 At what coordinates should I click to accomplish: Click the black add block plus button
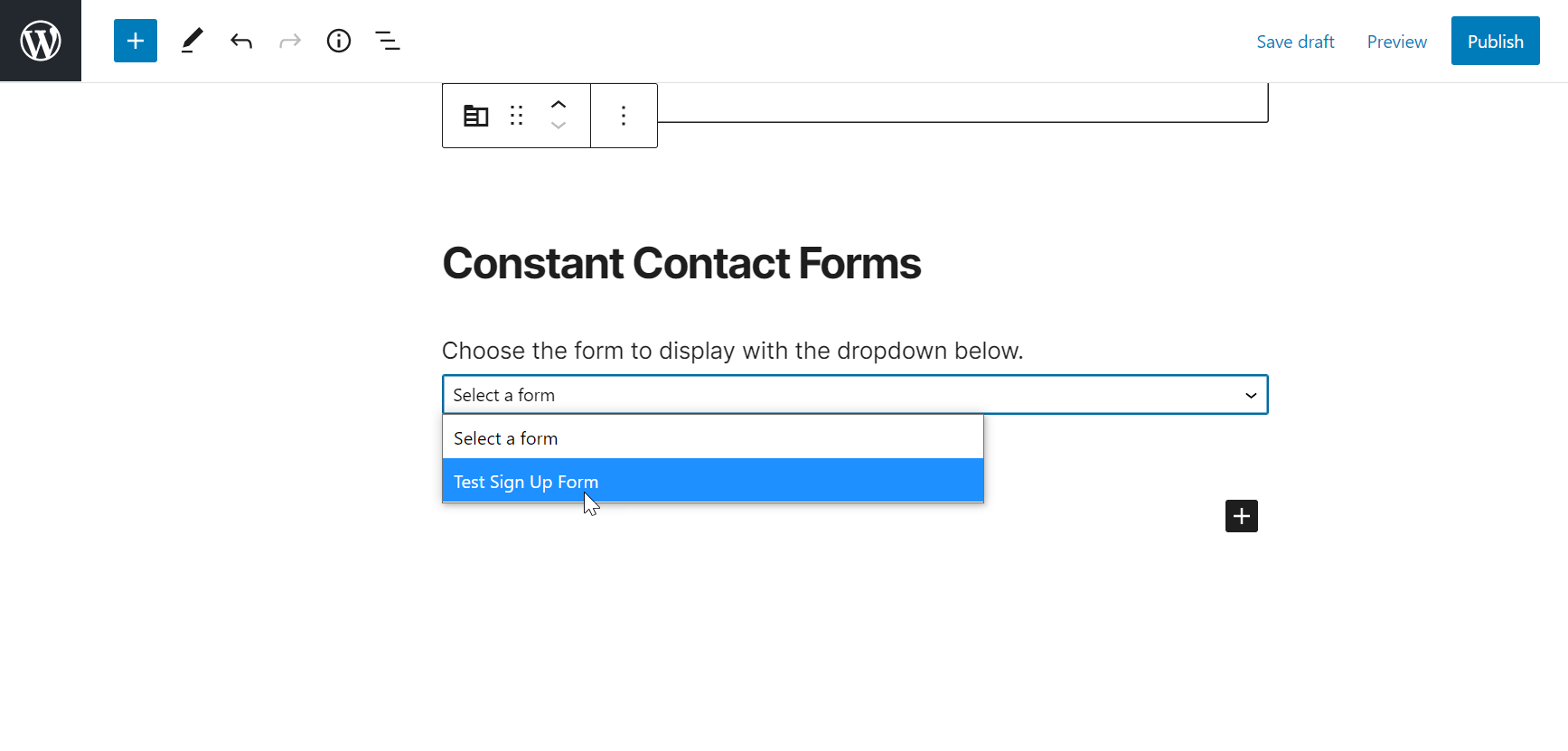[x=1240, y=515]
